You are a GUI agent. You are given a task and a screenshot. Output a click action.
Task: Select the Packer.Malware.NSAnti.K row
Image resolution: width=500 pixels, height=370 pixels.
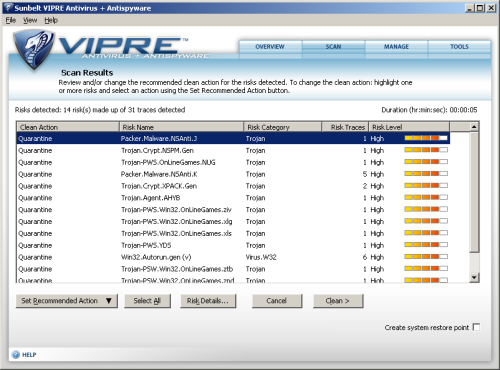233,174
